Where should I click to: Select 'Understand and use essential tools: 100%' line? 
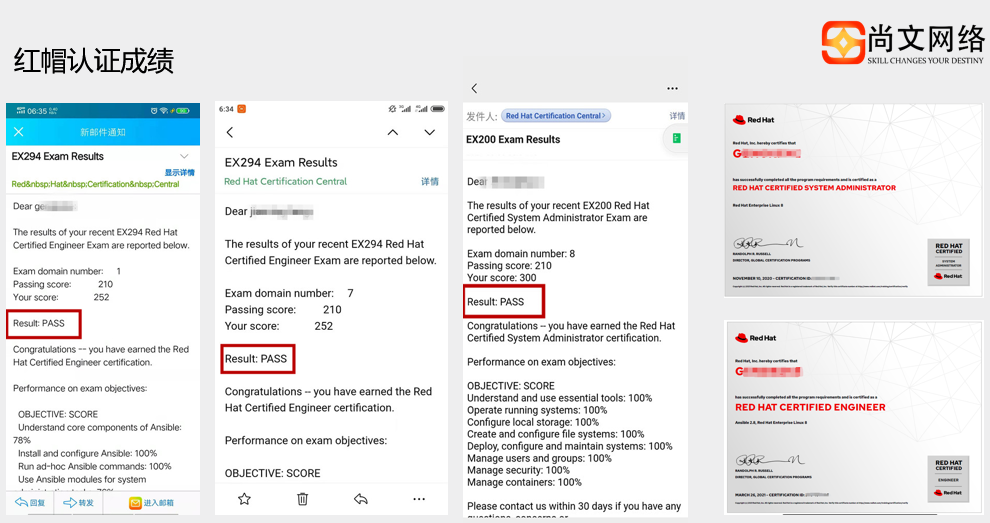click(x=559, y=398)
